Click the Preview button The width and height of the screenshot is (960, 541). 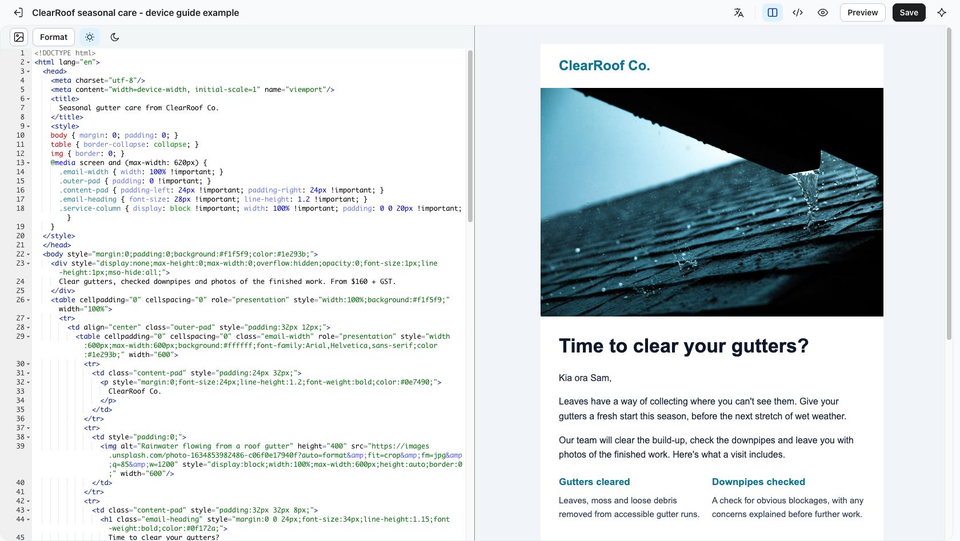click(863, 12)
